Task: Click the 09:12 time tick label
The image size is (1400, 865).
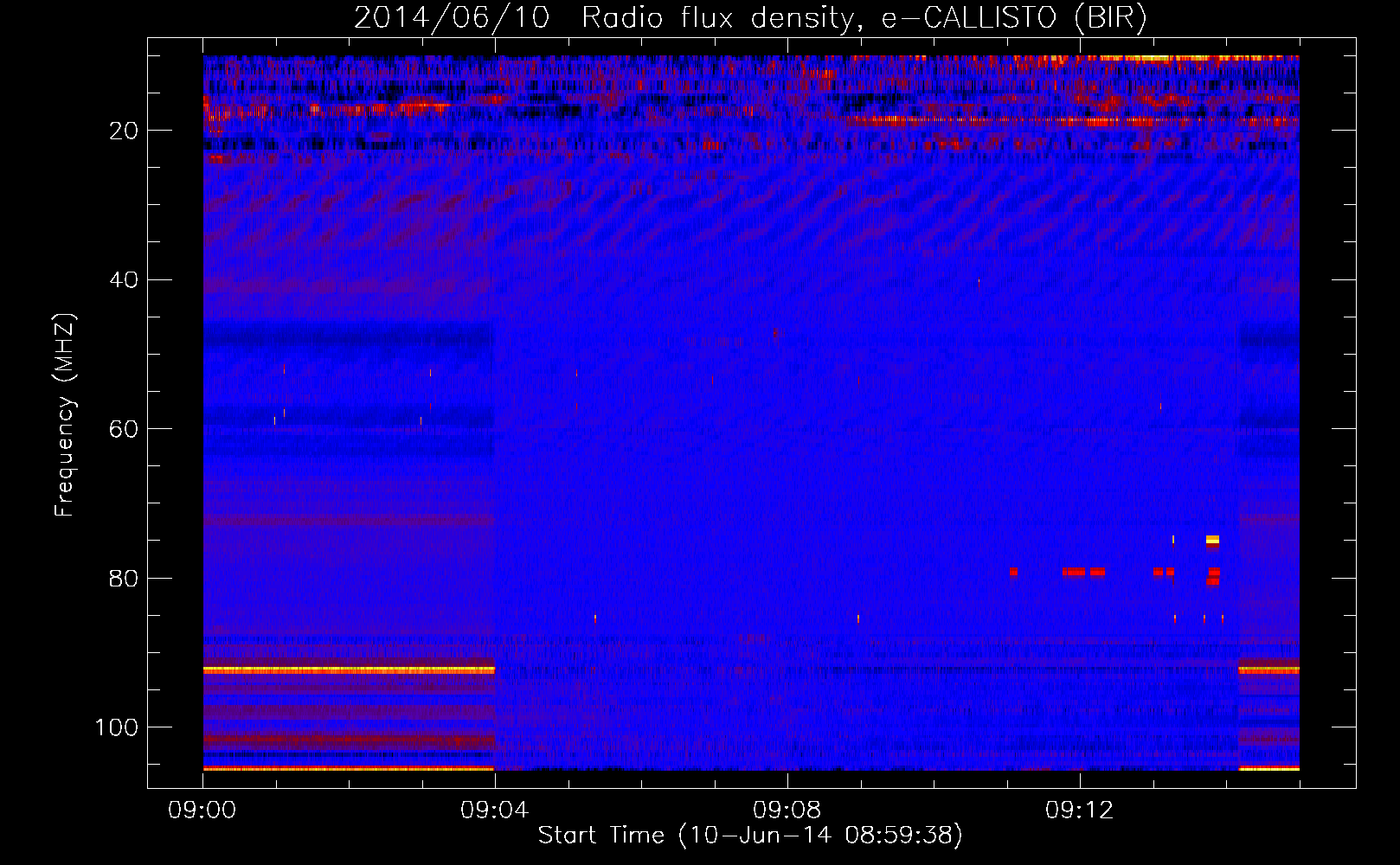Action: click(x=1080, y=811)
